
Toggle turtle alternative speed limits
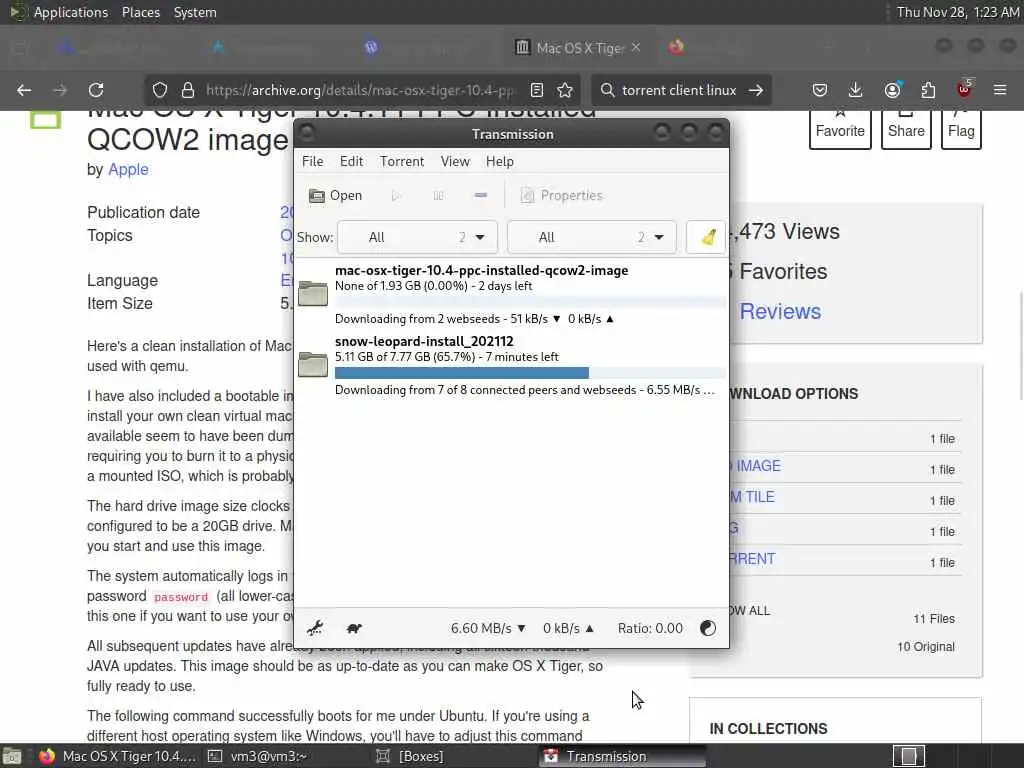click(x=354, y=628)
